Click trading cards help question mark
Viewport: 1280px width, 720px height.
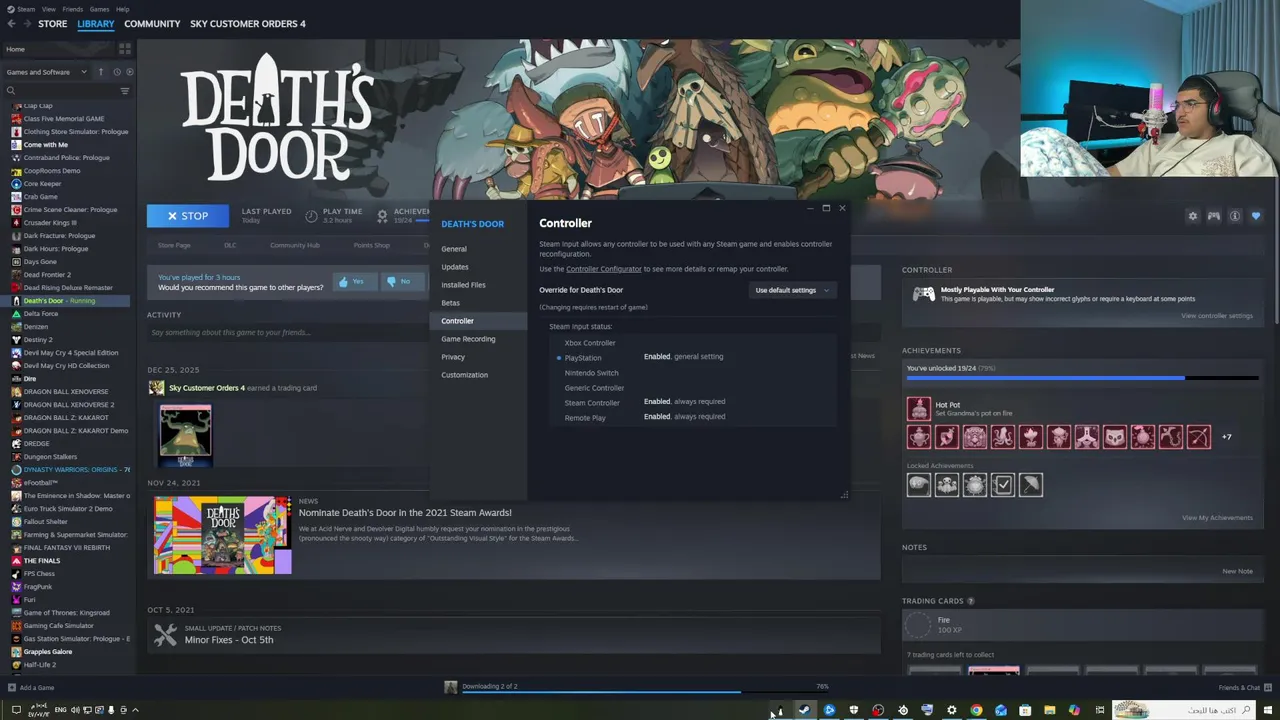970,601
